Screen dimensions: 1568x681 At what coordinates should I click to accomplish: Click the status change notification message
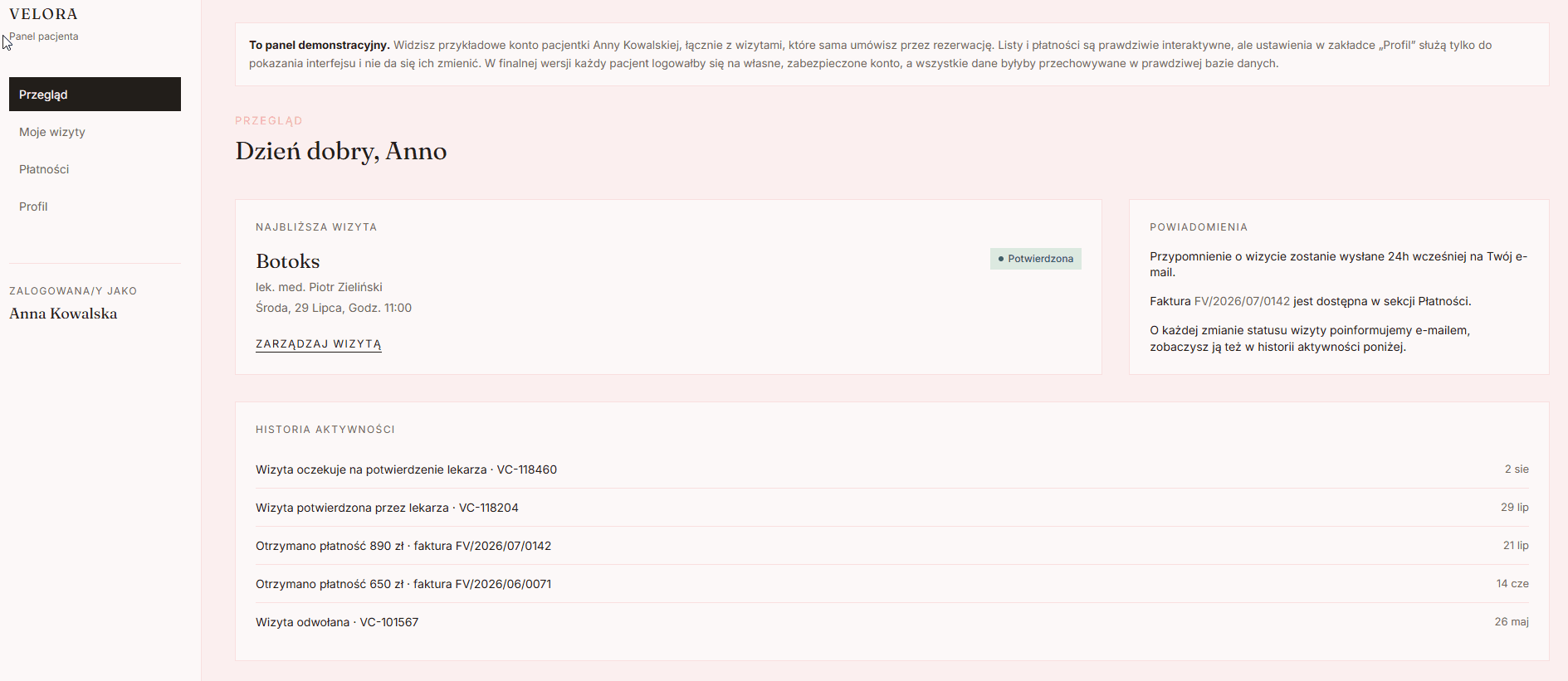(x=1310, y=338)
